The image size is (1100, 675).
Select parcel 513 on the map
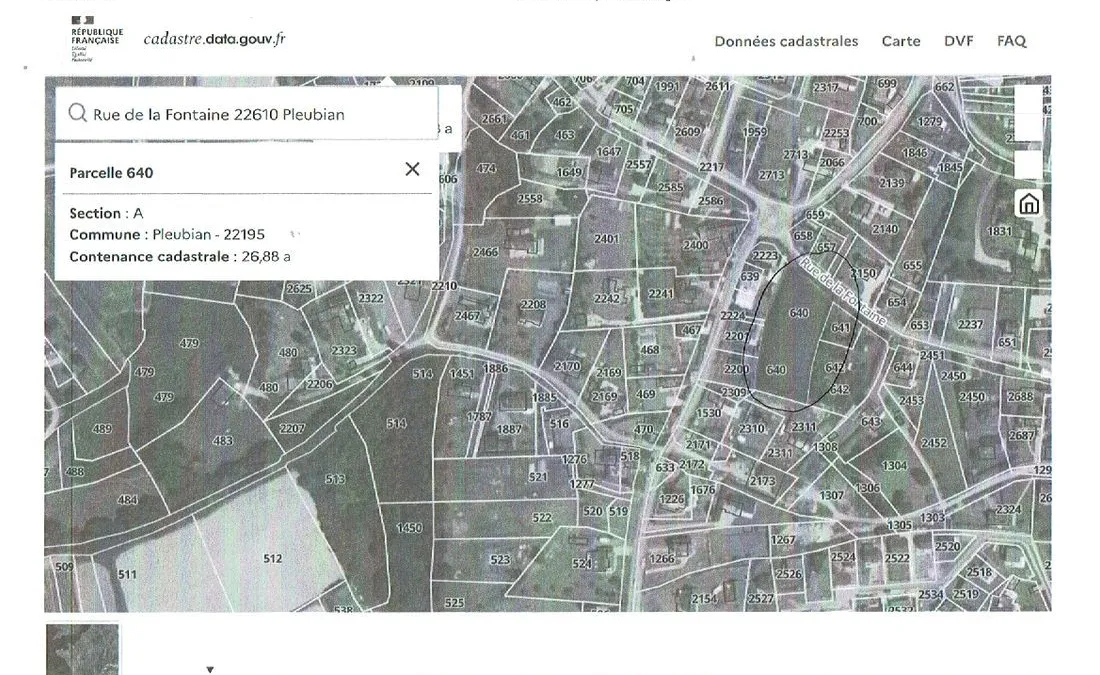tap(335, 479)
